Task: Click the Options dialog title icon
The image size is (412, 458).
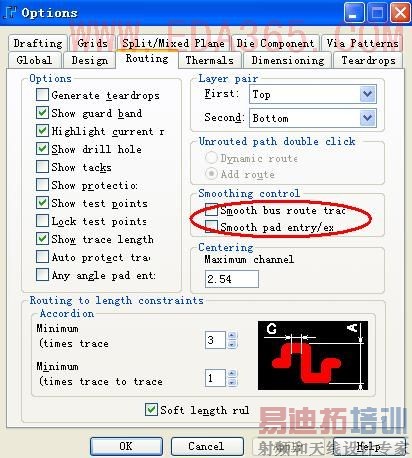Action: click(x=10, y=12)
